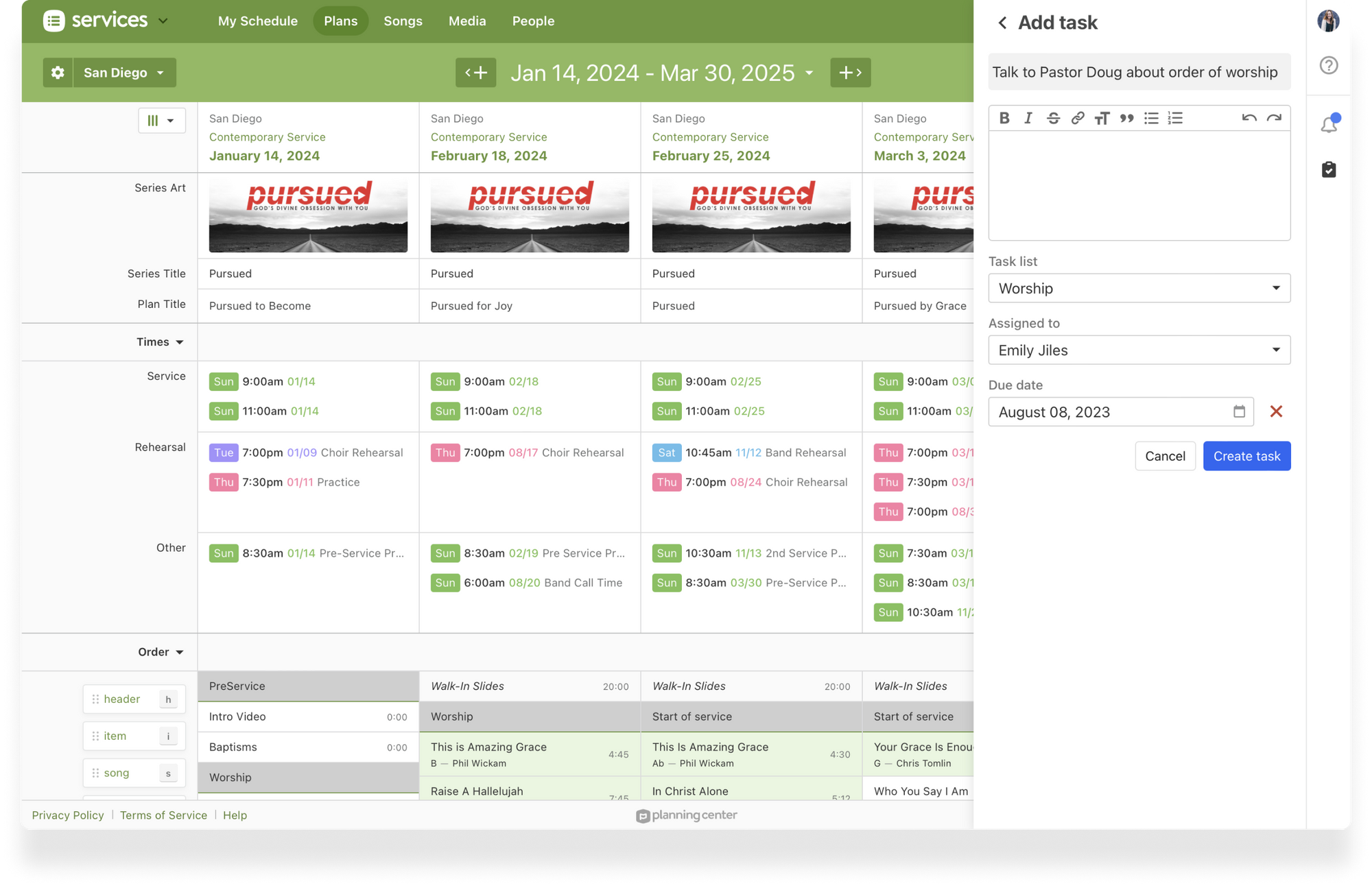
Task: Navigate to the Songs section
Action: [x=403, y=21]
